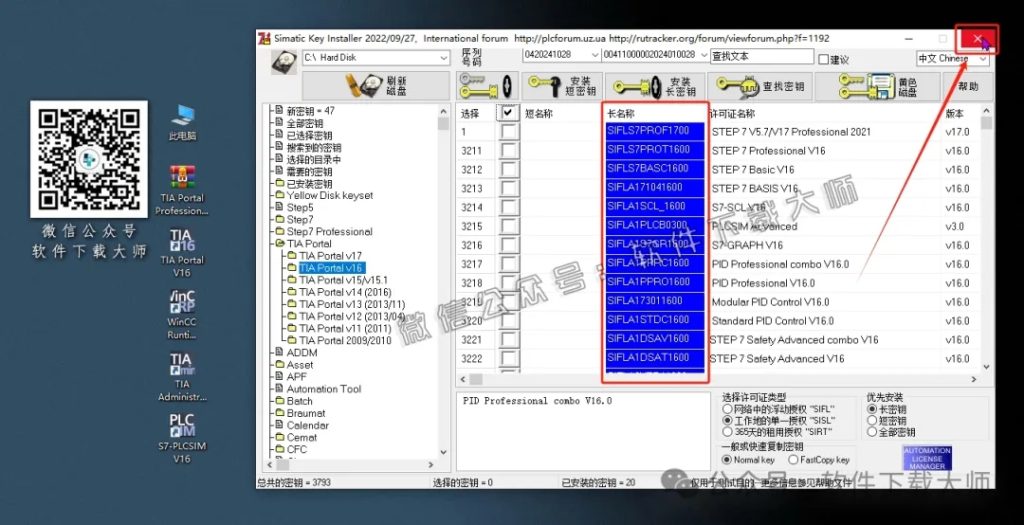
Task: Click scroll-down arrow of the key table
Action: click(x=986, y=367)
